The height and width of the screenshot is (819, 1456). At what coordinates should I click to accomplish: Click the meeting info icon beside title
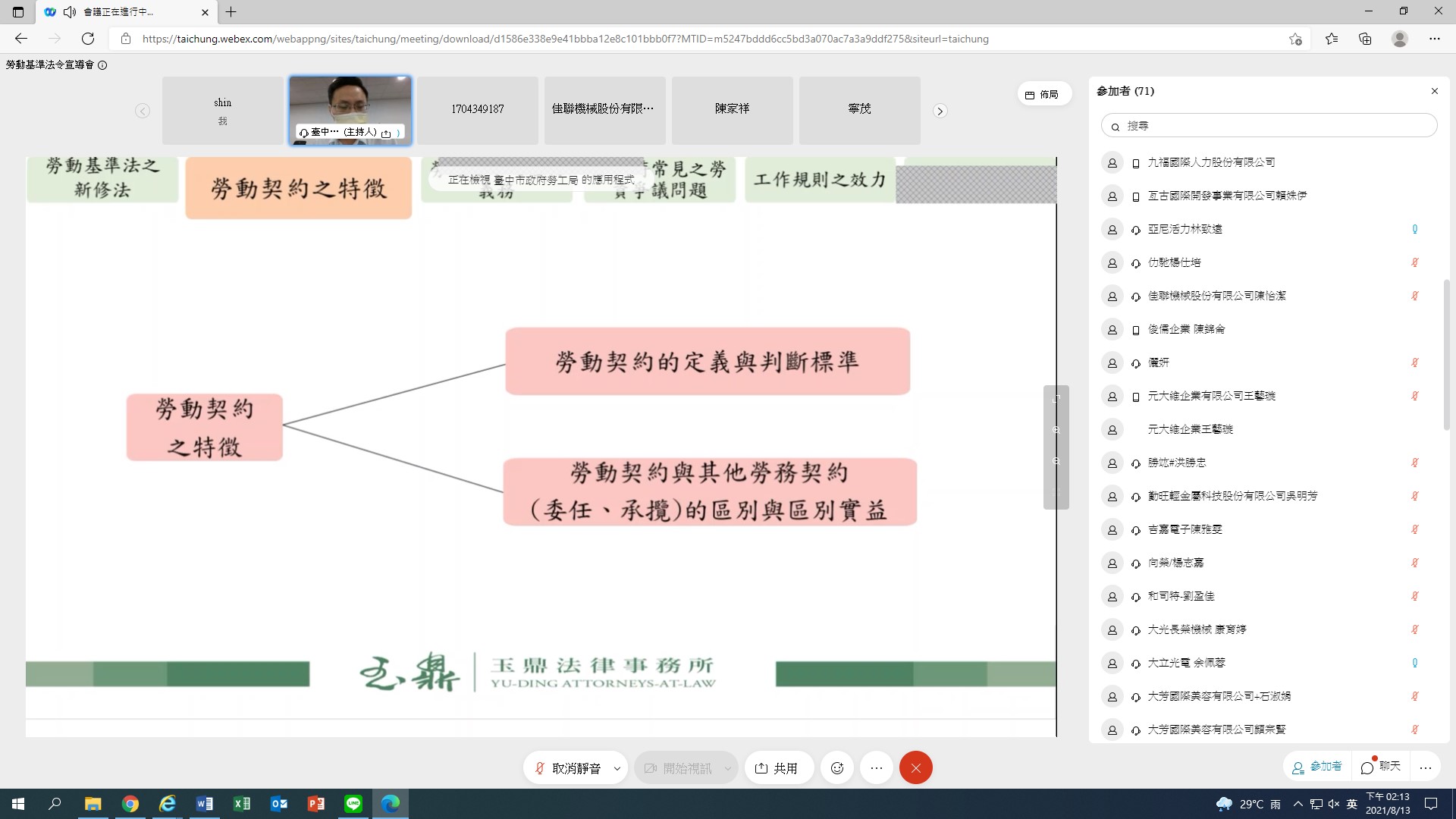[x=102, y=65]
